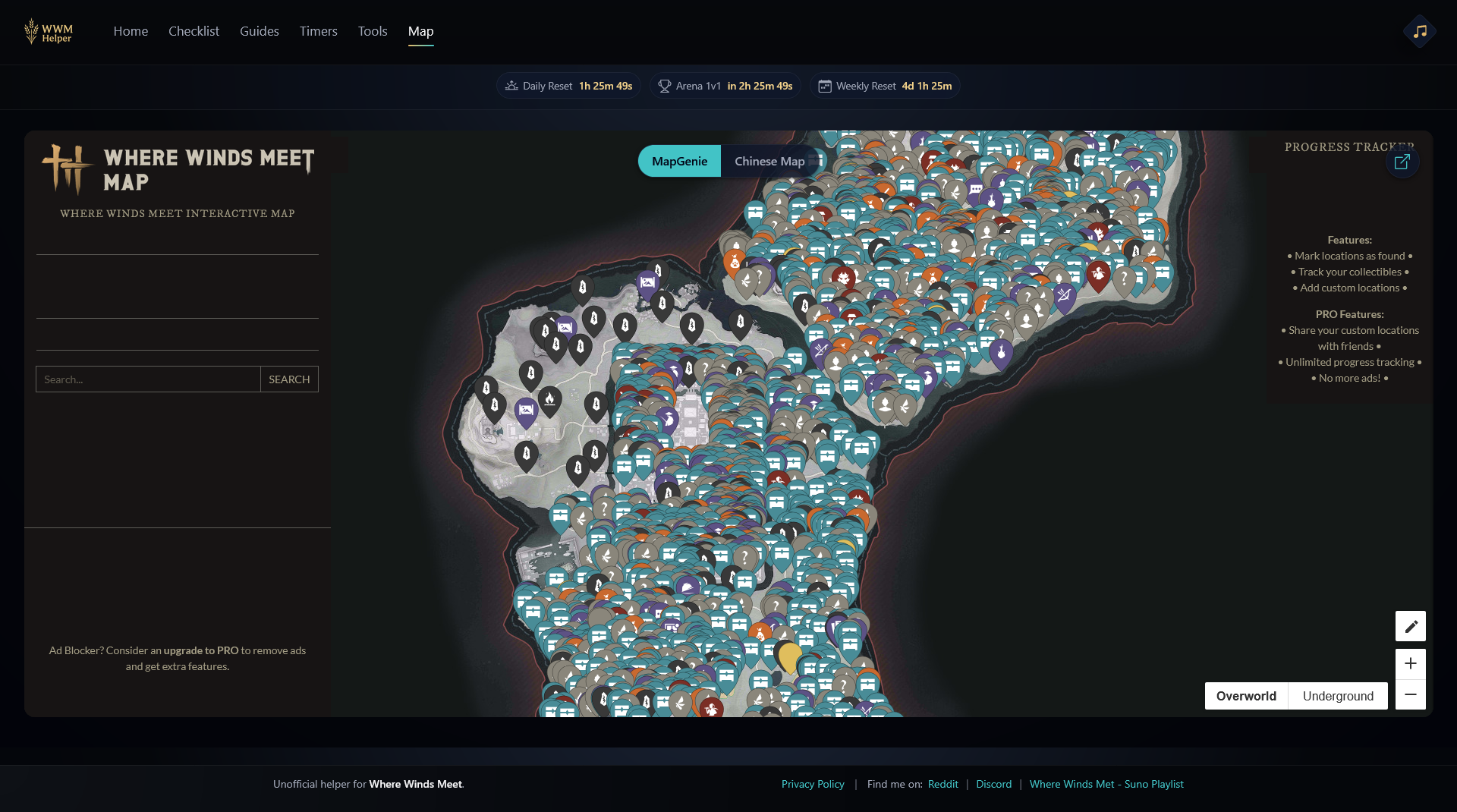Click the WHERE WINDS MEET INTERACTIVE MAP subtitle
Screen dimensions: 1457x812
pos(178,213)
